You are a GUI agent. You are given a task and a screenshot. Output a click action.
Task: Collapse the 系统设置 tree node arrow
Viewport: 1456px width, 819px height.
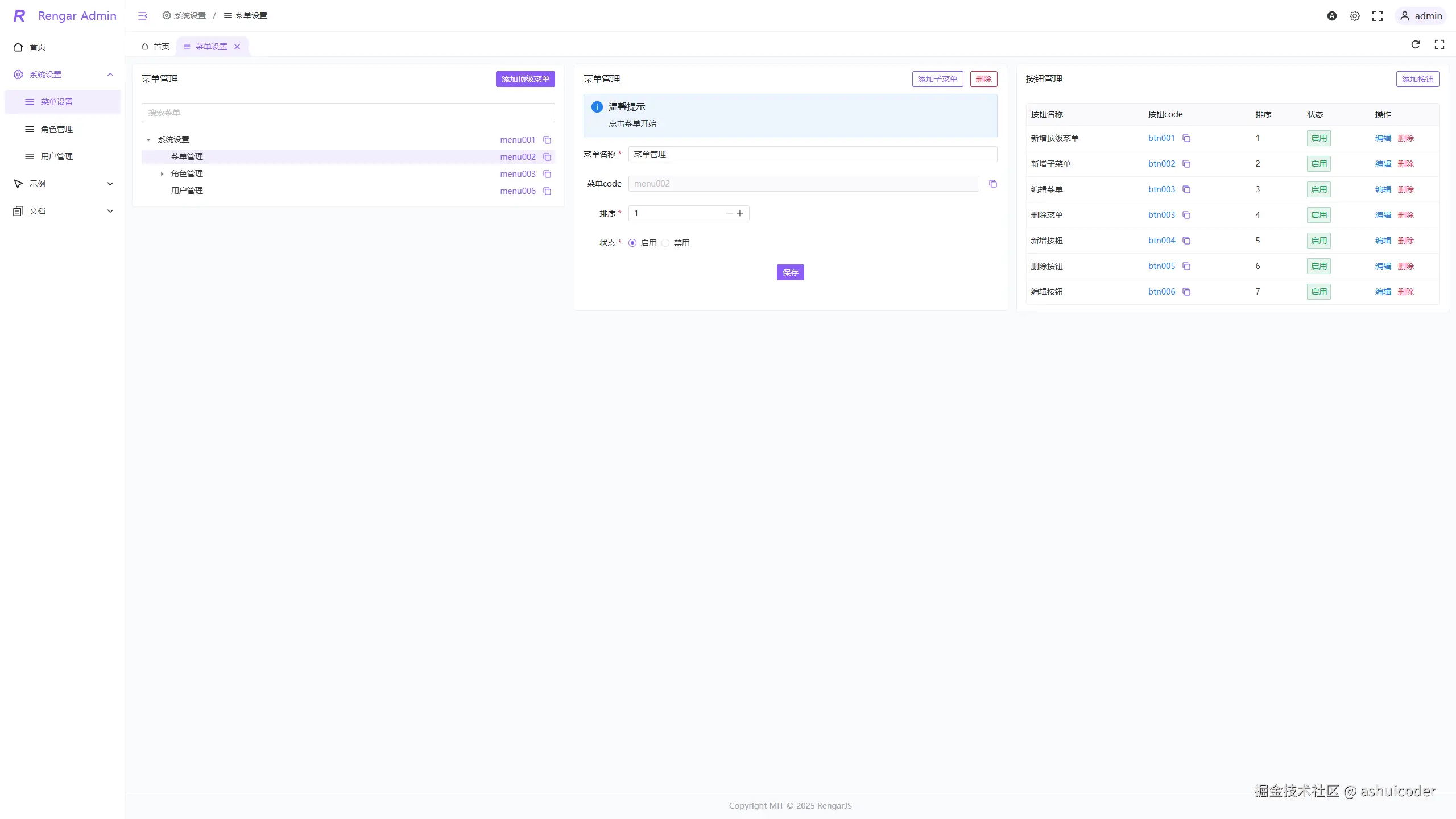pos(148,140)
